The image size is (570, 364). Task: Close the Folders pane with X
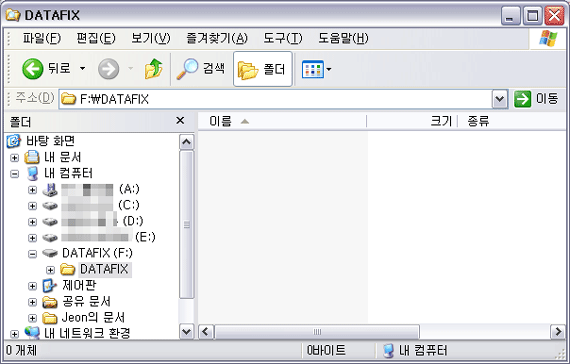tap(180, 121)
